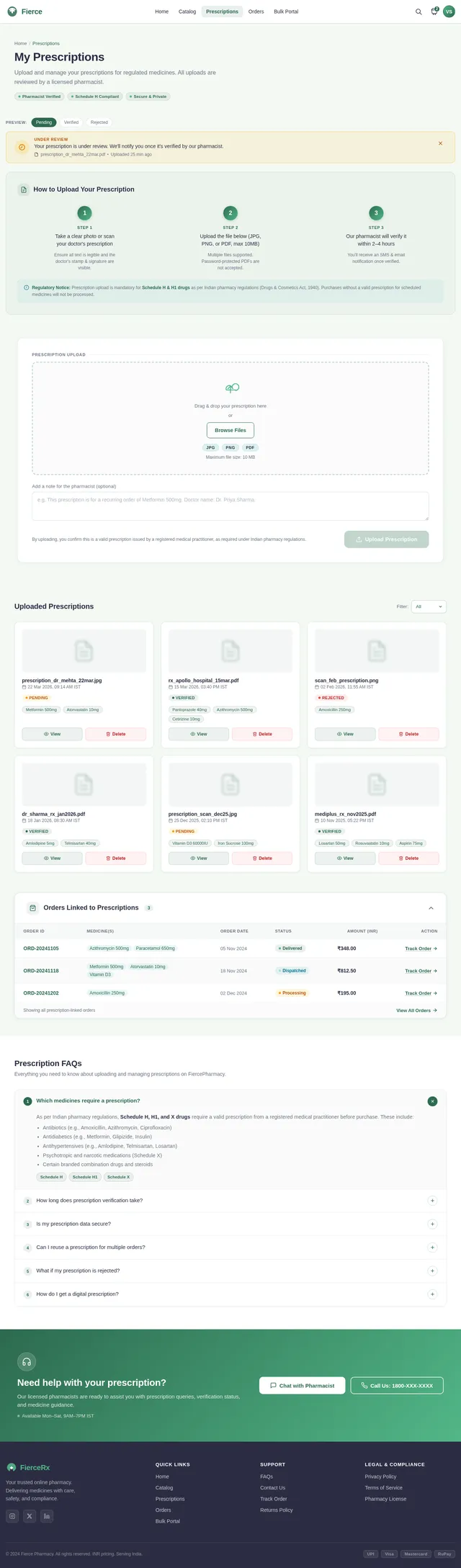461x1568 pixels.
Task: Go to Bulk Portal in navigation
Action: pyautogui.click(x=286, y=12)
